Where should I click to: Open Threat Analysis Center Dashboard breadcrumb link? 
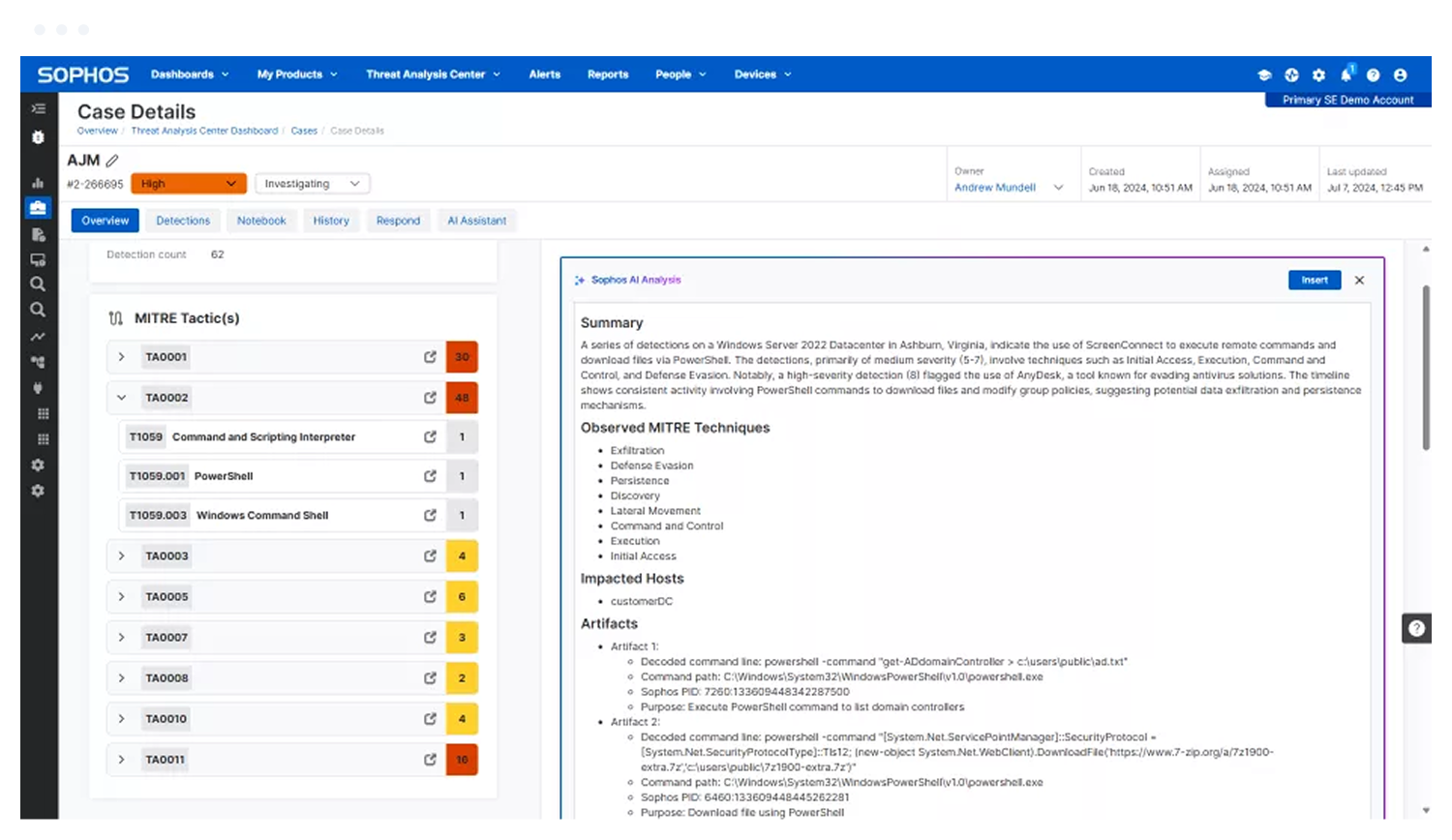204,131
